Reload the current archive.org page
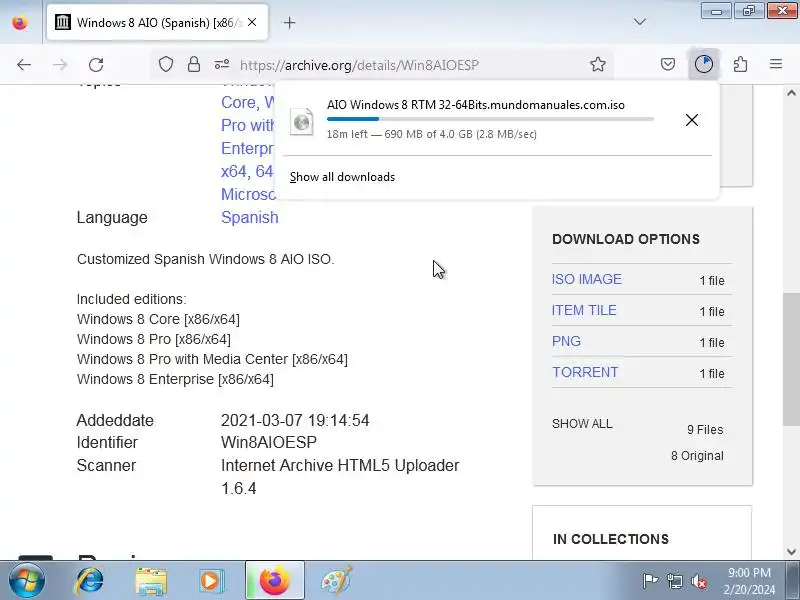This screenshot has height=600, width=800. tap(96, 65)
